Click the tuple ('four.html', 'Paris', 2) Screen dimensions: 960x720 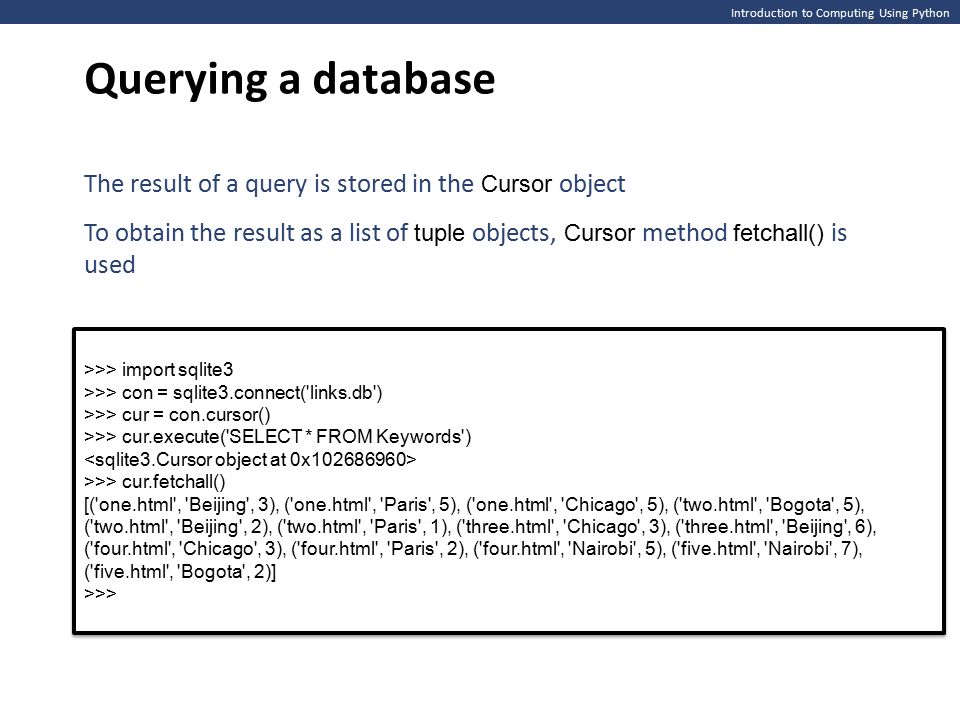tap(378, 549)
